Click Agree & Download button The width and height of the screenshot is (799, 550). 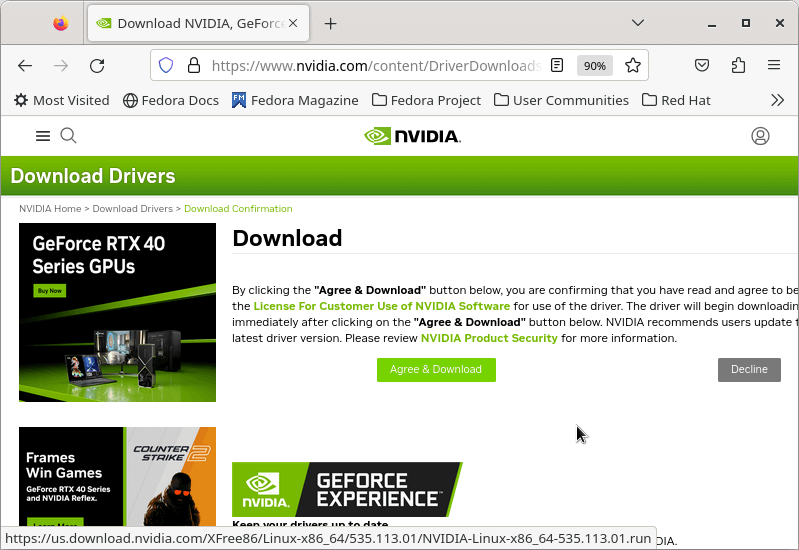coord(436,370)
